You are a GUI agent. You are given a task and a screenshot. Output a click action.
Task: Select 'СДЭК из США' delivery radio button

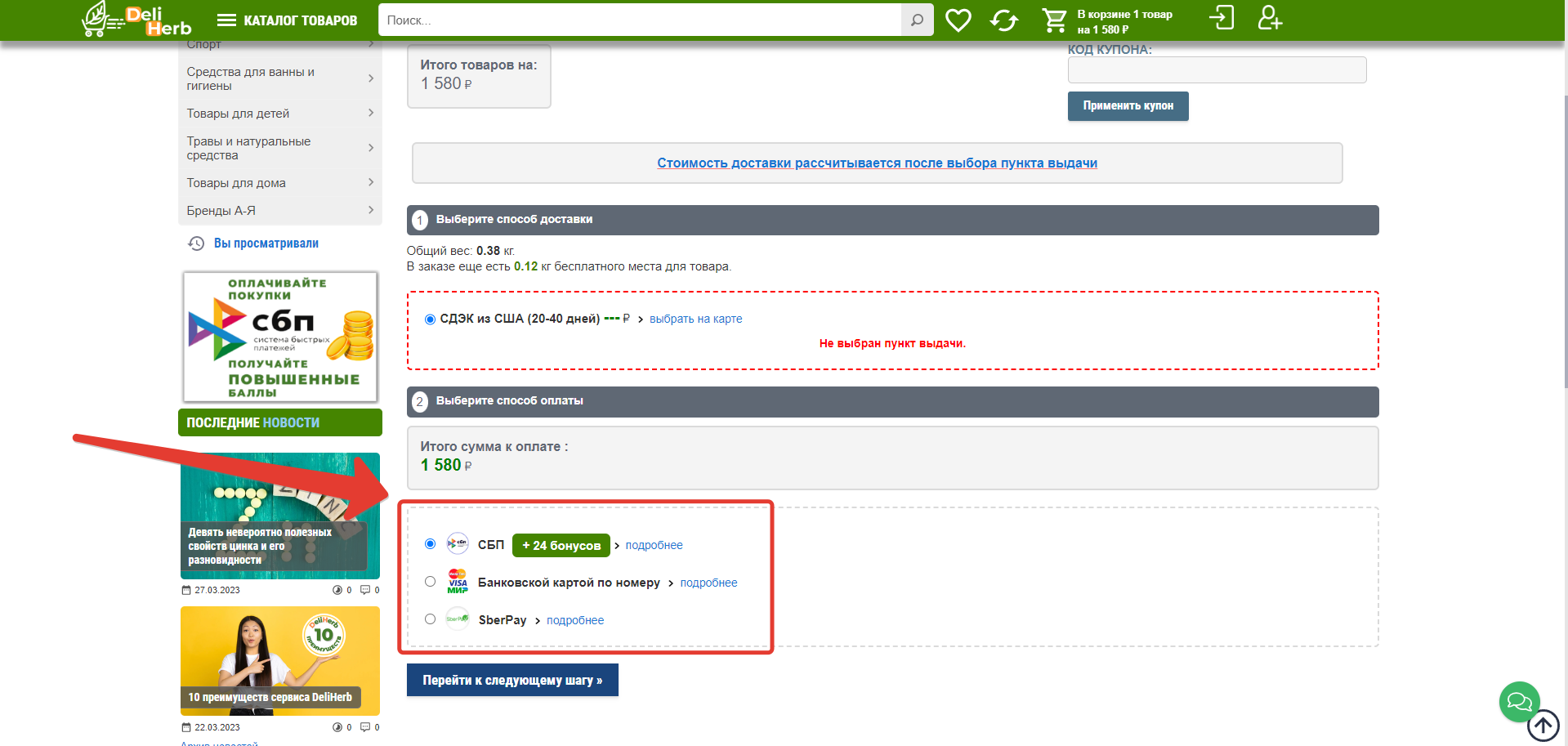coord(430,319)
